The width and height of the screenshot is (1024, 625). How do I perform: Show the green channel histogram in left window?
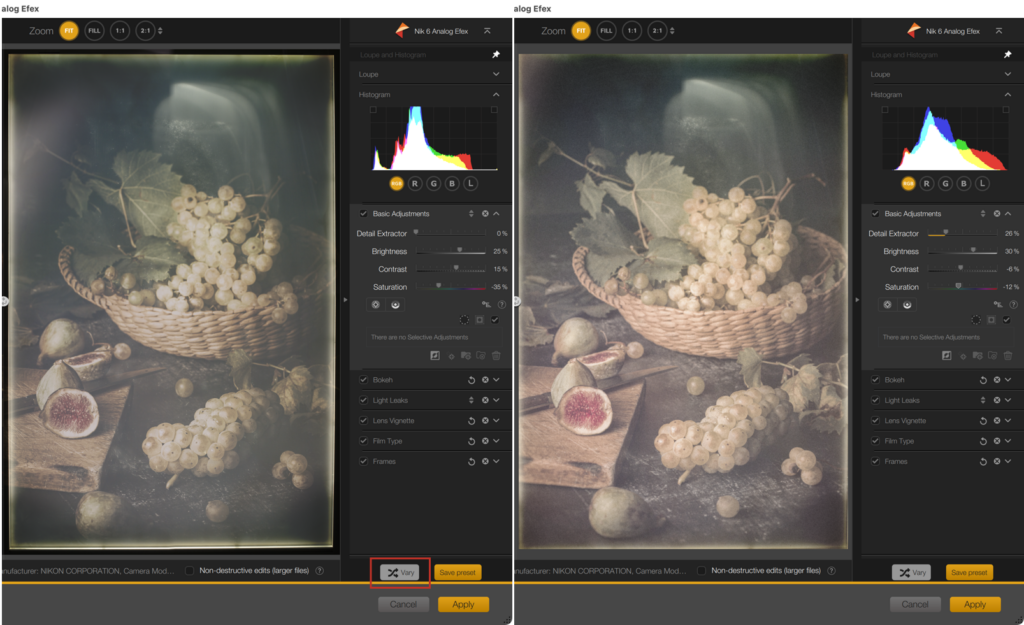pyautogui.click(x=434, y=184)
